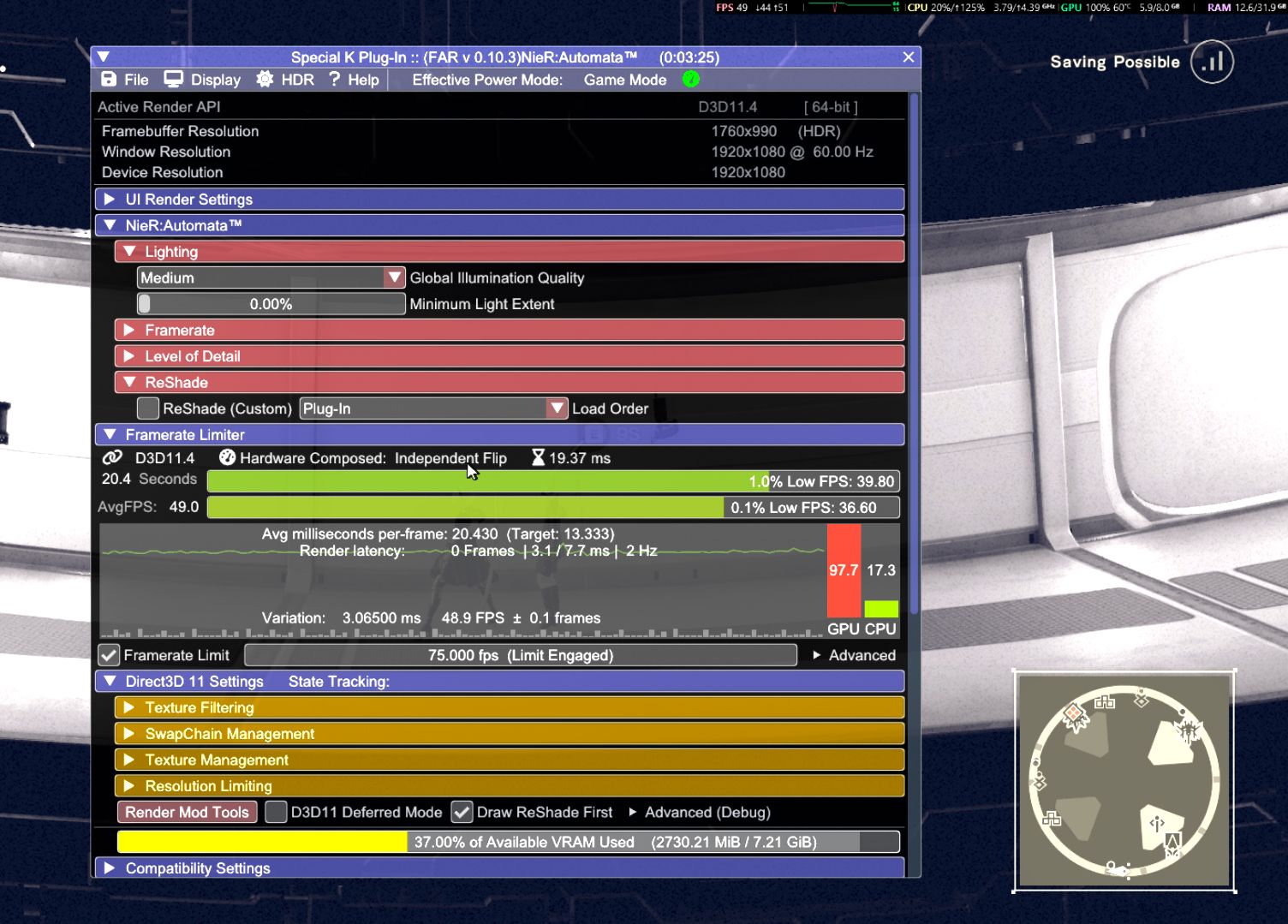The image size is (1288, 924).
Task: Expand Advanced framerate limit options
Action: point(854,655)
